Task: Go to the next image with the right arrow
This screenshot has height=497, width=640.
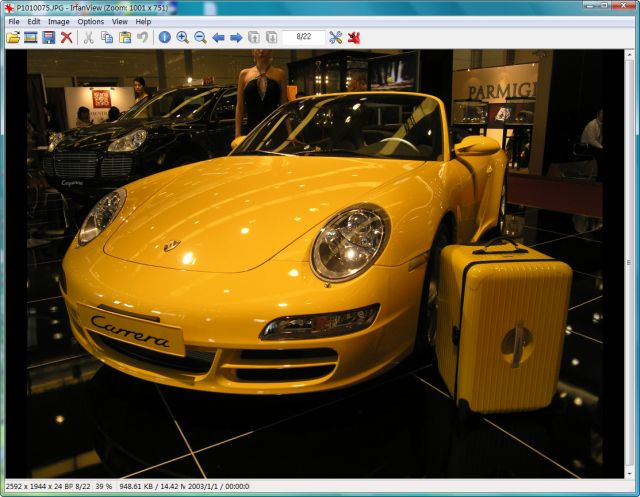Action: tap(236, 37)
